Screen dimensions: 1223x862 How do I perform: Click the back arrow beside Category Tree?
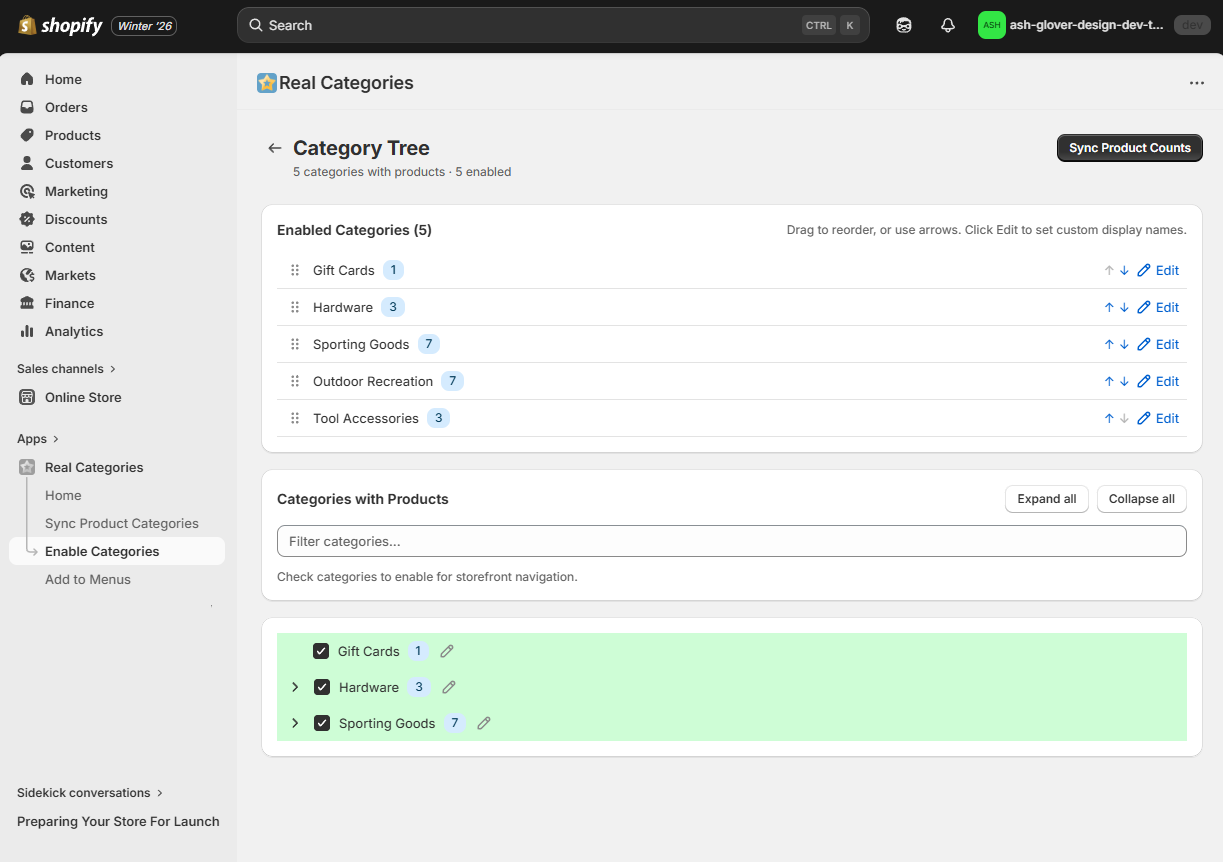(x=274, y=147)
